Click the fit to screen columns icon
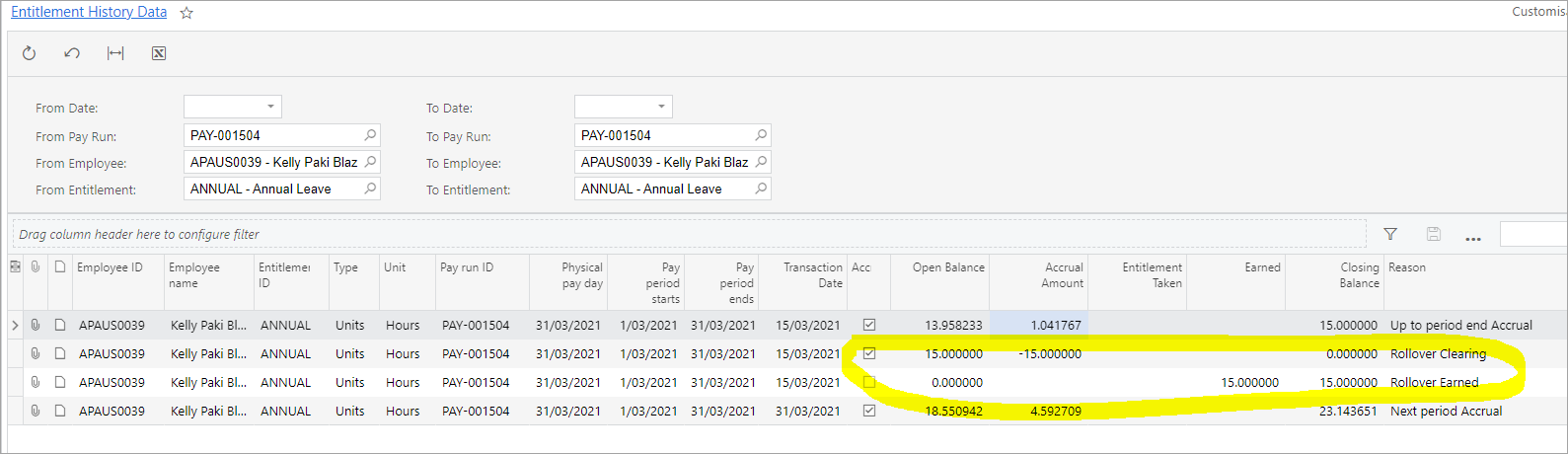The height and width of the screenshot is (454, 1568). tap(115, 53)
